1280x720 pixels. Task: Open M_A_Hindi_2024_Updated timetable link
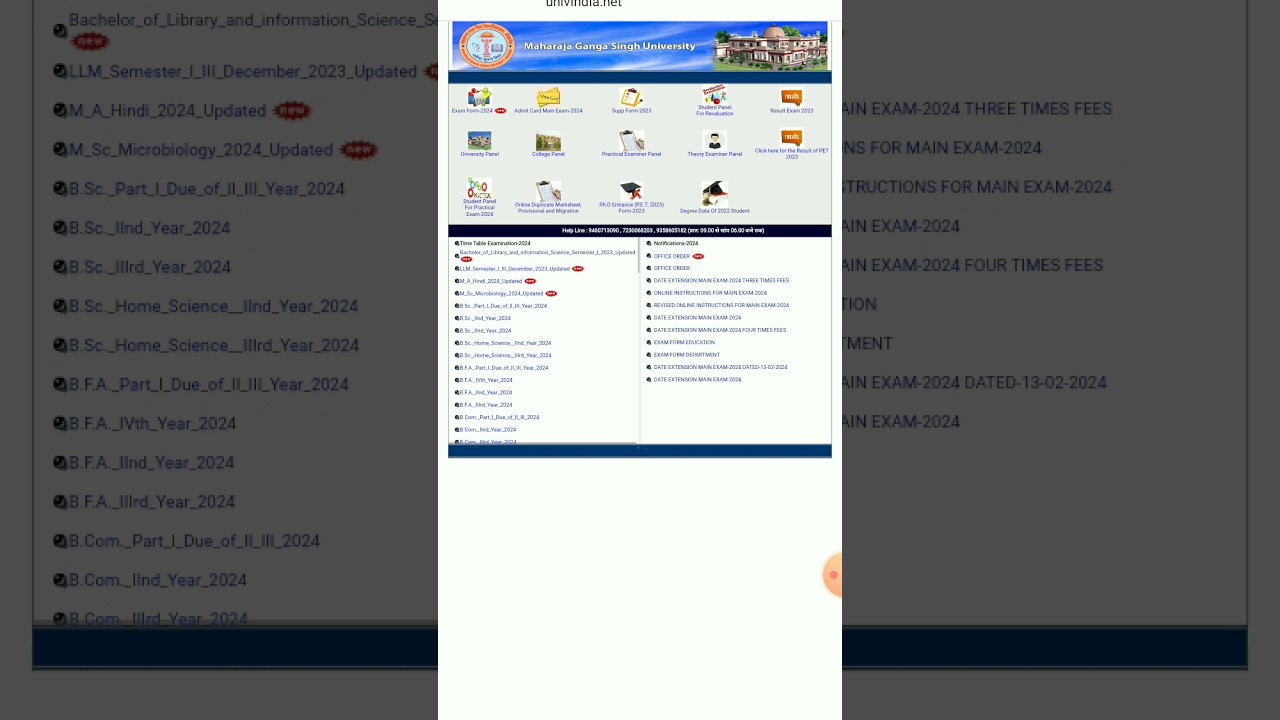pos(490,281)
